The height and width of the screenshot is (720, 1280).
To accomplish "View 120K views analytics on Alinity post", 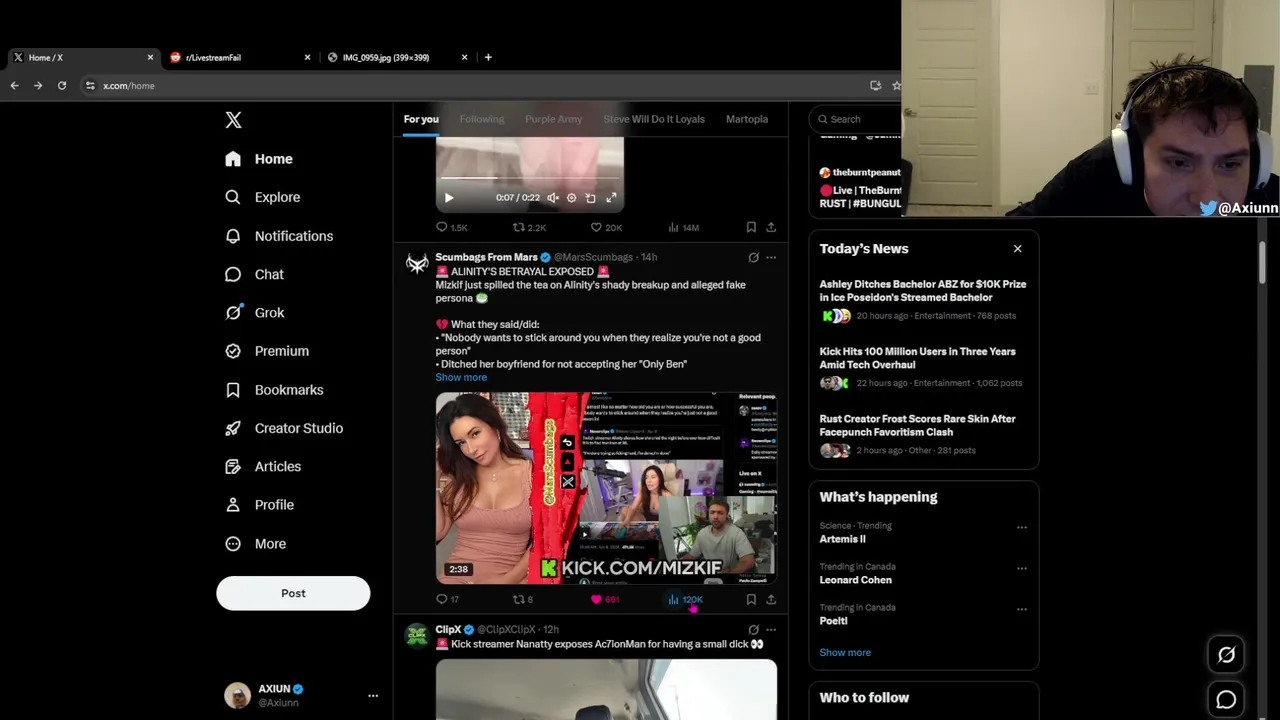I will coord(685,599).
